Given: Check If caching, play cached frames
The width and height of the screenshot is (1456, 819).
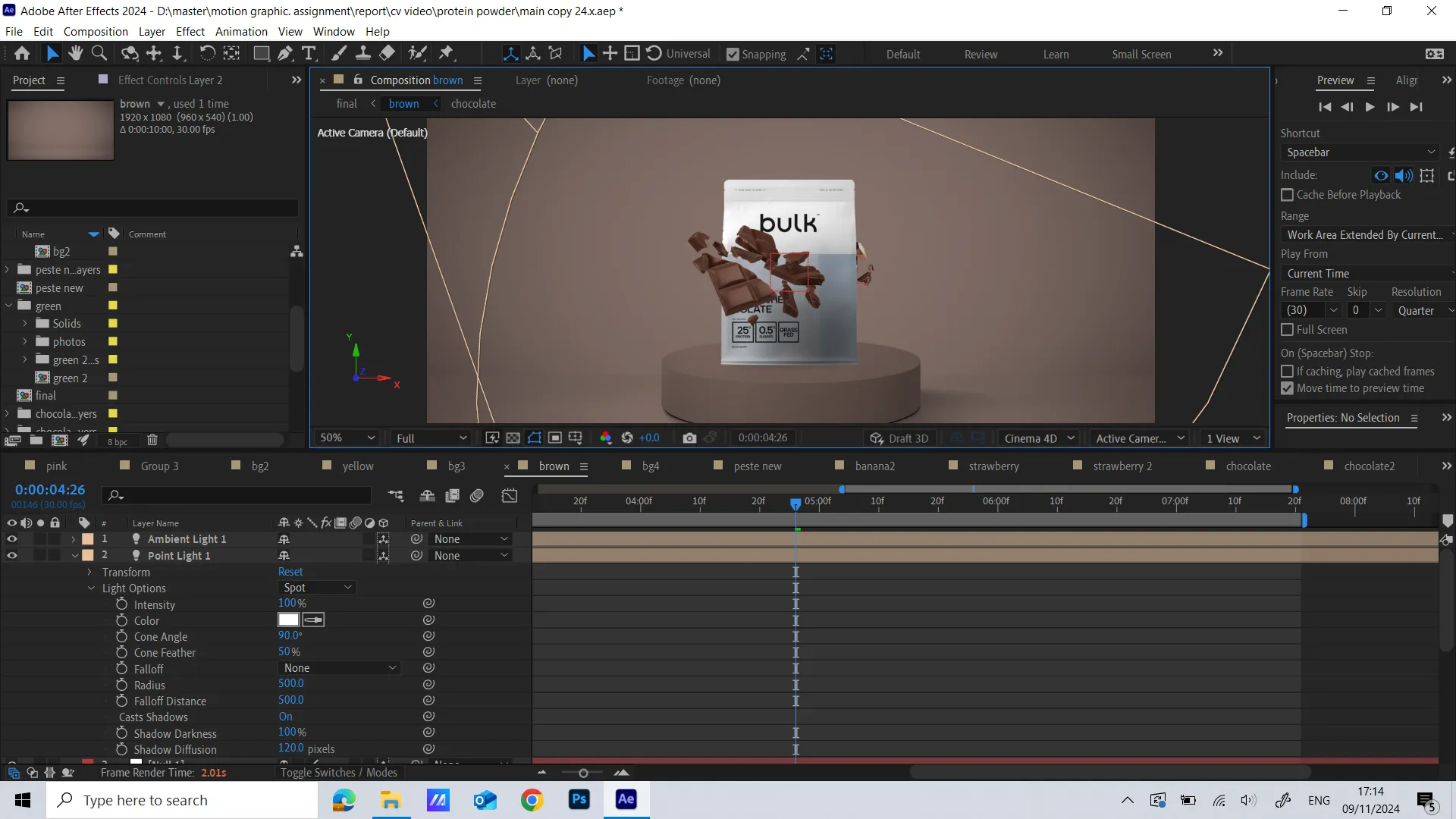Looking at the screenshot, I should (1287, 372).
